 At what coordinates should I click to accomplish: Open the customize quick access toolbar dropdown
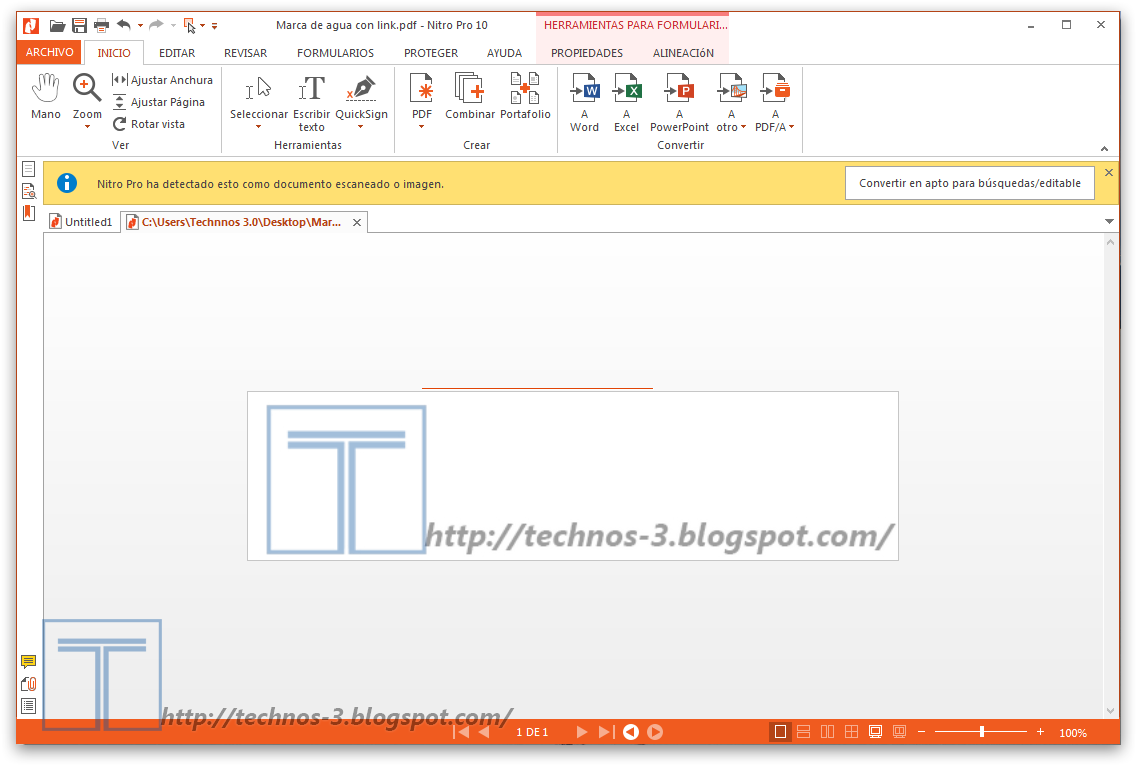click(x=215, y=26)
